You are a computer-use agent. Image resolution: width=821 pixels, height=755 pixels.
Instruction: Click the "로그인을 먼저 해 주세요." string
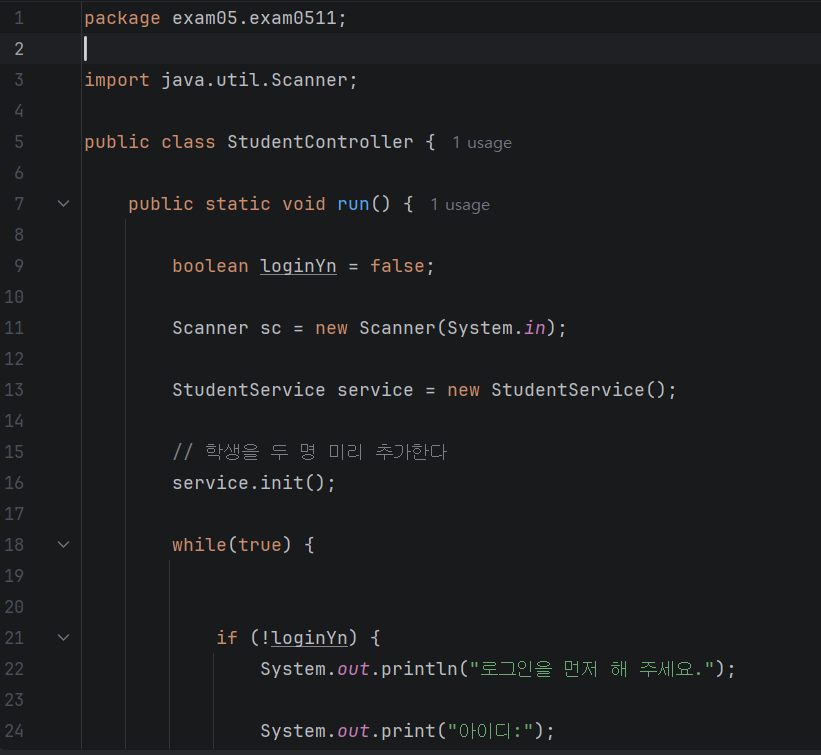(x=592, y=669)
